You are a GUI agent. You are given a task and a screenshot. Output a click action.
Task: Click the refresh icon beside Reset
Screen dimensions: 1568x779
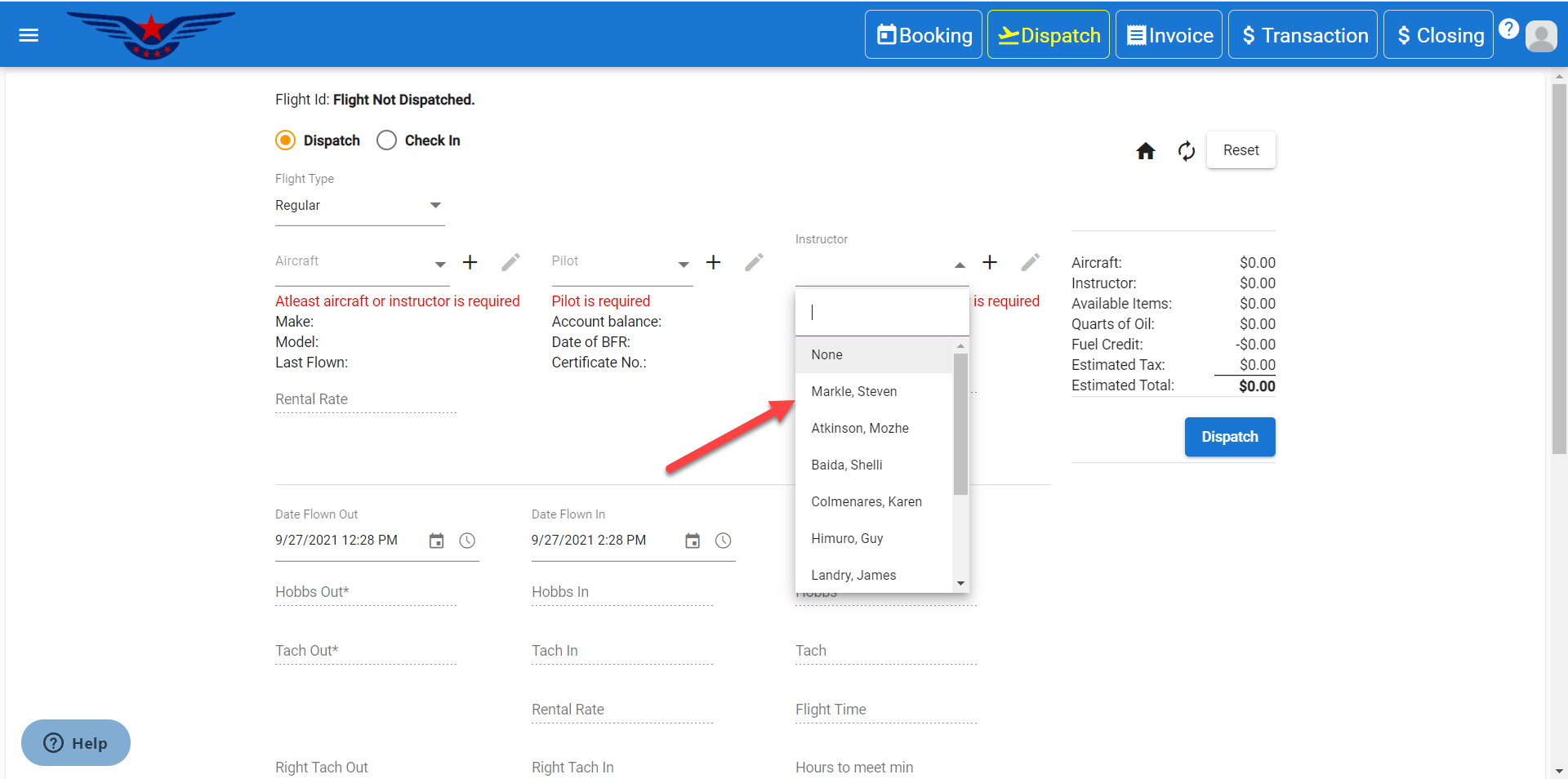coord(1186,151)
